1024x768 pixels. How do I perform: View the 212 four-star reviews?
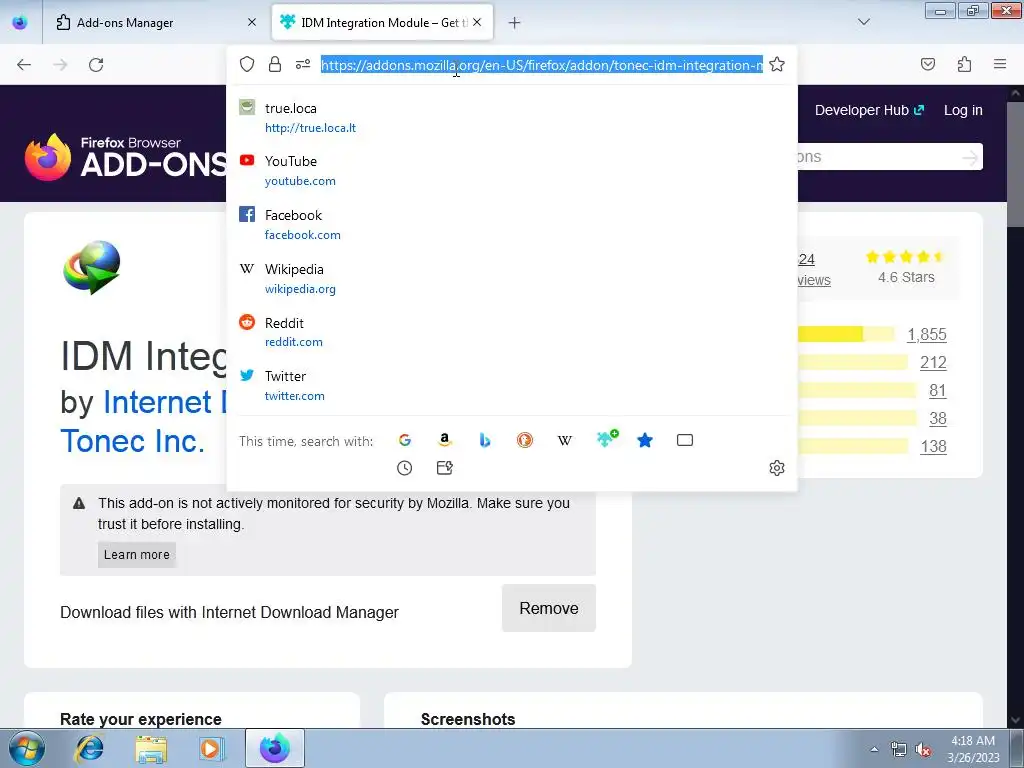tap(933, 362)
